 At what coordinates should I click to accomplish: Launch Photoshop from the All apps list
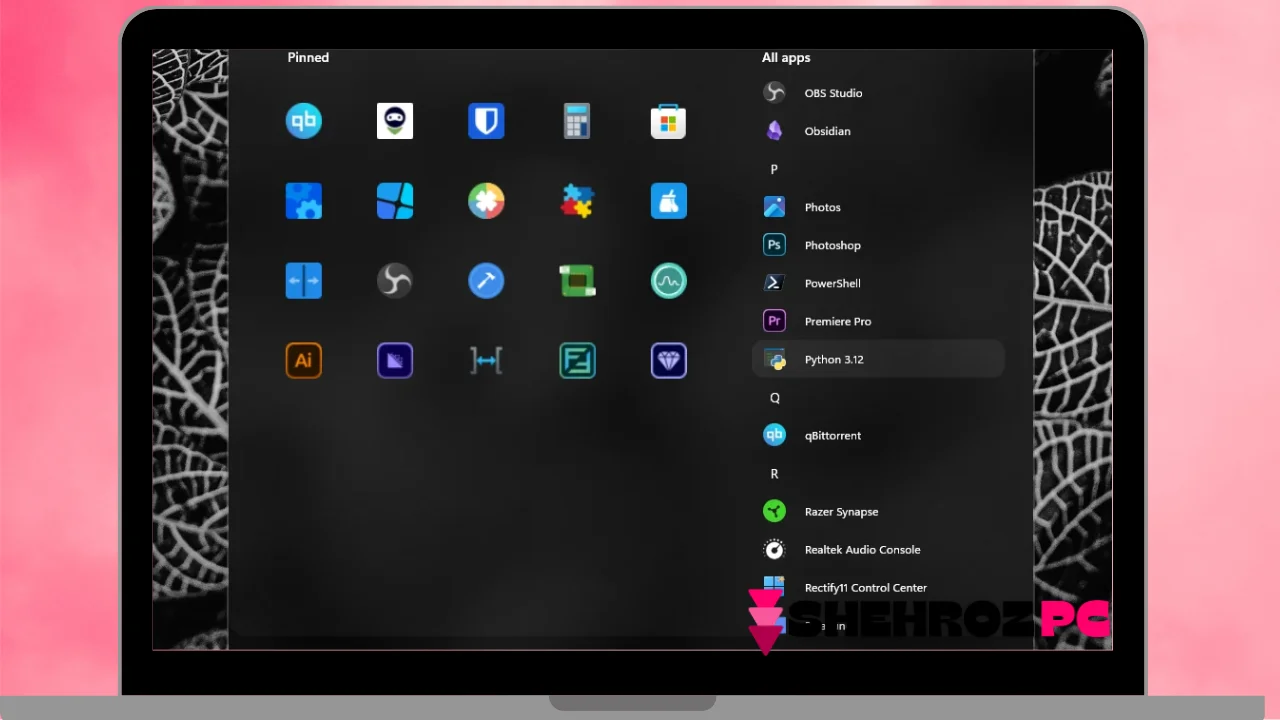tap(878, 245)
